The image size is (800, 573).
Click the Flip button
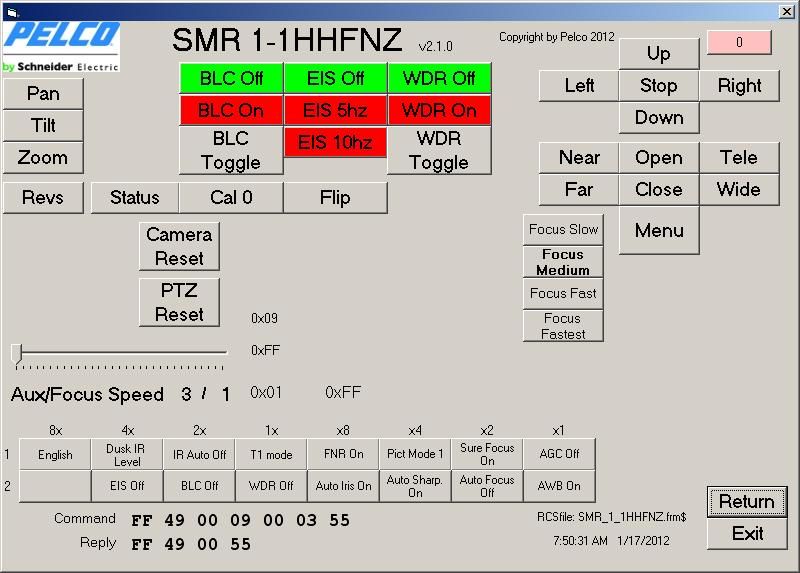[335, 197]
